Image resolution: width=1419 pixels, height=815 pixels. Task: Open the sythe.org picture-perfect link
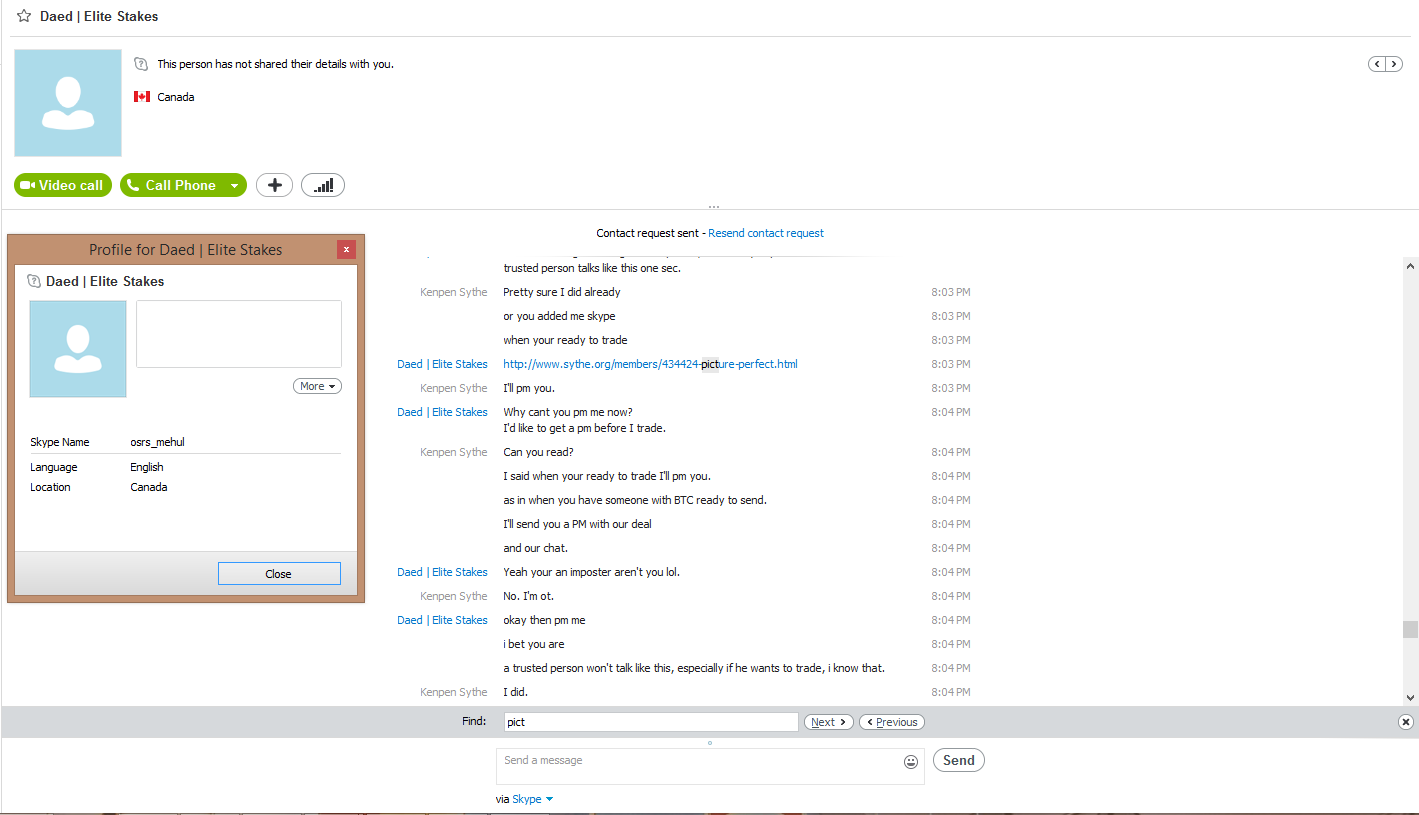click(650, 364)
